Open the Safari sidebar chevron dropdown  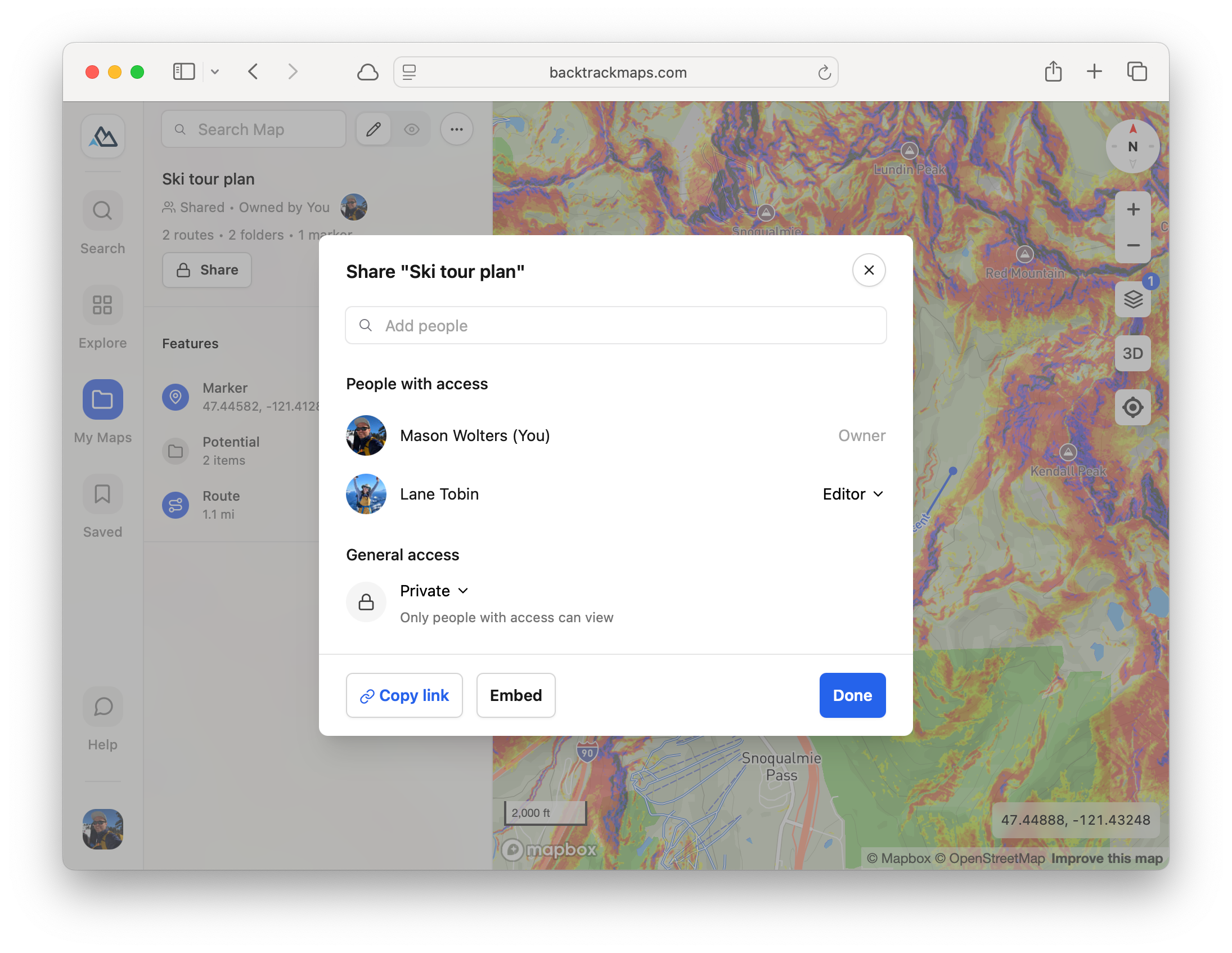coord(215,71)
